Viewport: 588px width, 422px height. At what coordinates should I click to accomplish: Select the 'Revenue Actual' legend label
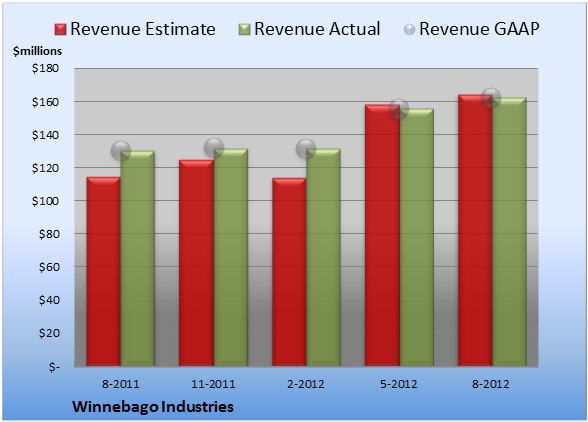(x=317, y=29)
